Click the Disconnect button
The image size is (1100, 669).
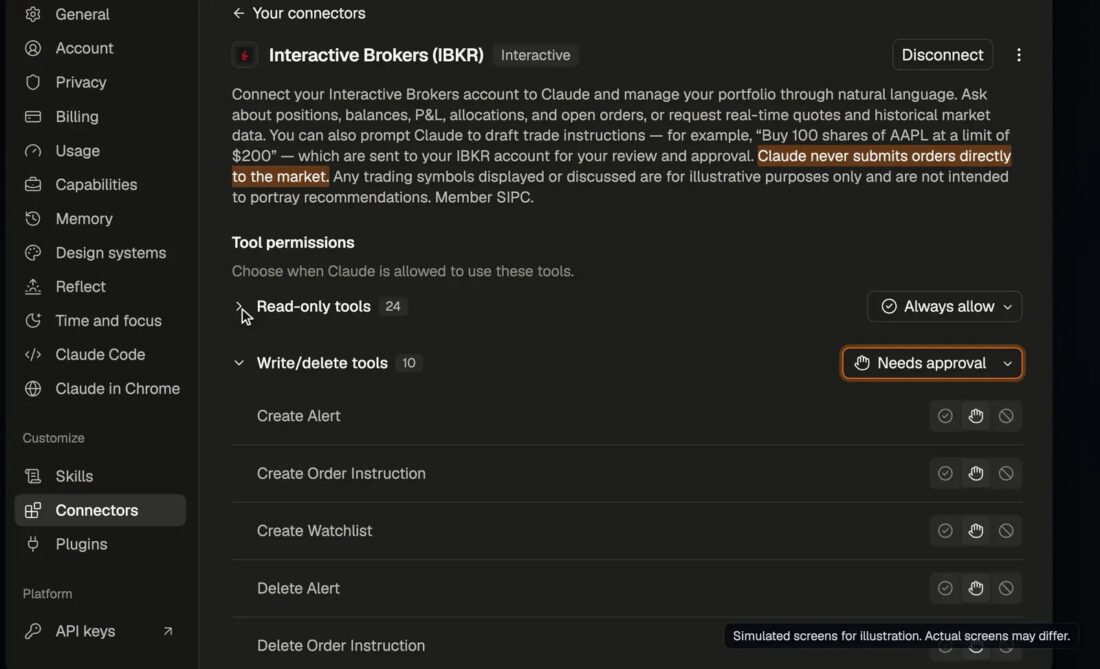tap(942, 55)
